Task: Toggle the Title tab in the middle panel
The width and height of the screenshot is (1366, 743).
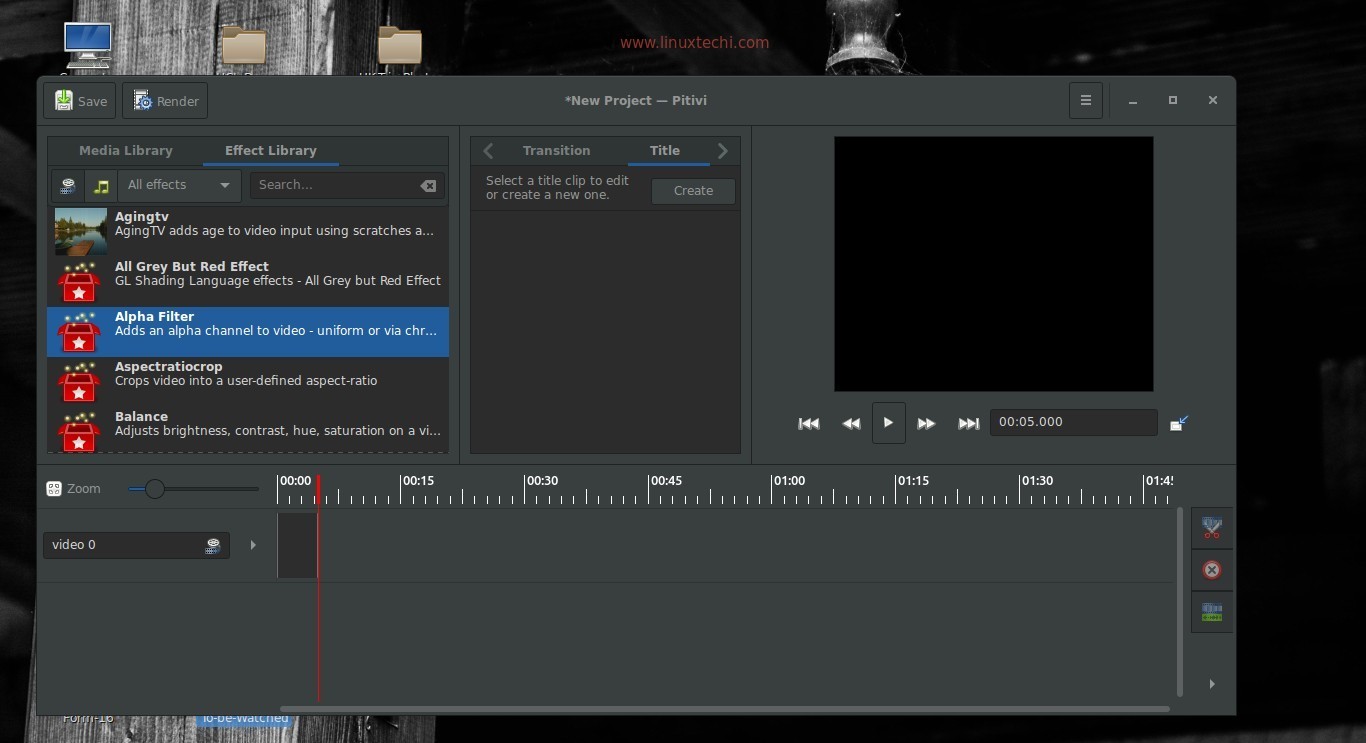Action: pyautogui.click(x=664, y=150)
